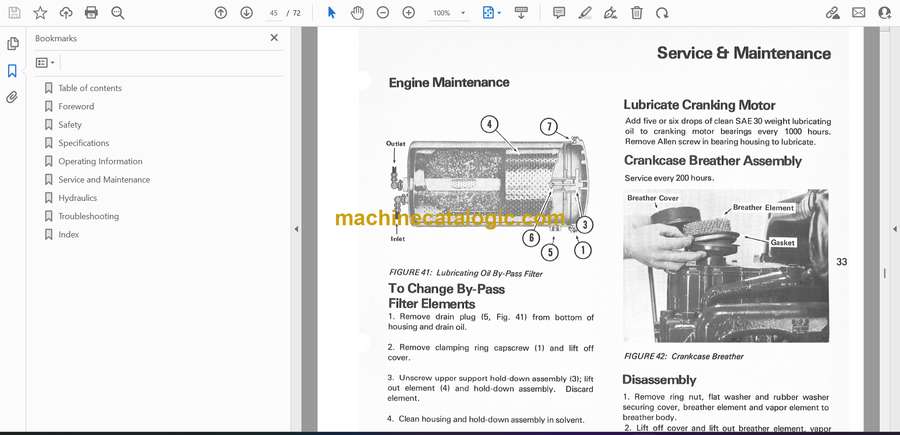This screenshot has height=435, width=900.
Task: Edit the current page number field
Action: coord(273,13)
